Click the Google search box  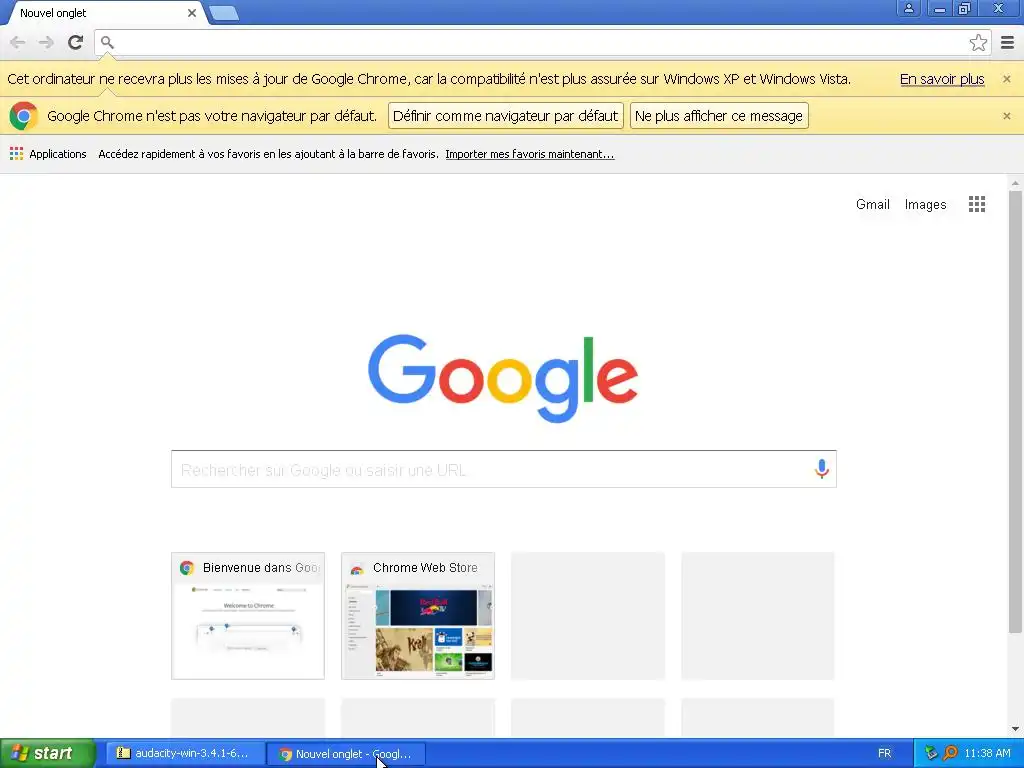(504, 469)
